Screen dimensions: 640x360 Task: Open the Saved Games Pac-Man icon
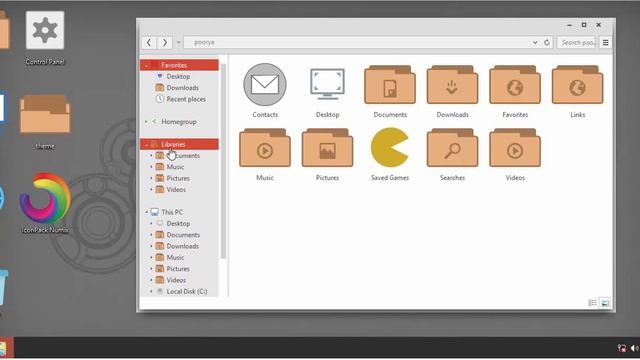coord(389,147)
